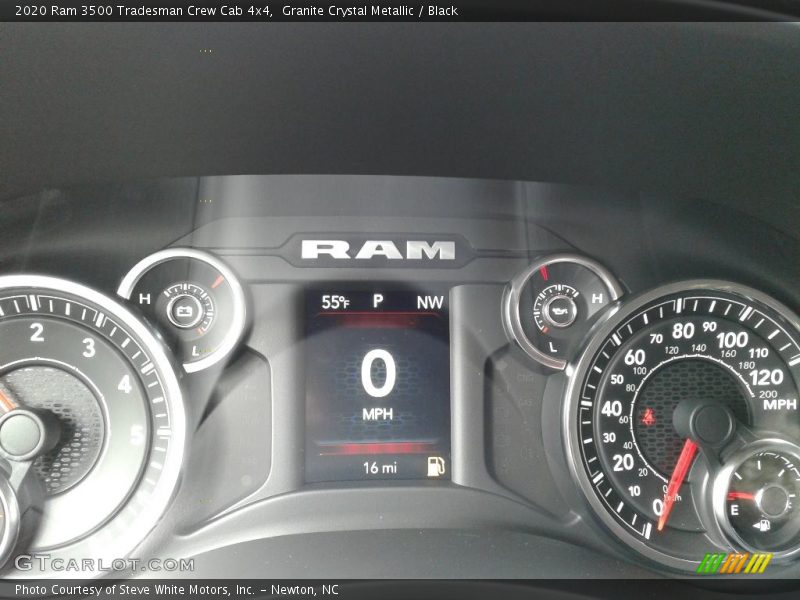The height and width of the screenshot is (600, 800).
Task: Tap the oil pressure gauge icon
Action: point(559,310)
